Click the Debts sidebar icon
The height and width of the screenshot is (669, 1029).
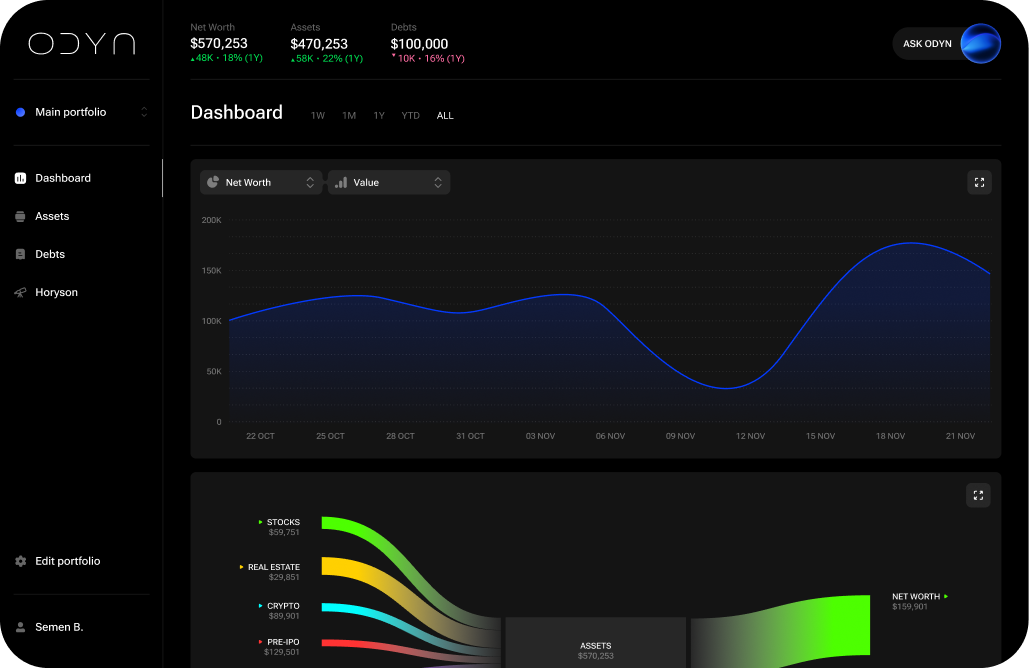[x=20, y=254]
